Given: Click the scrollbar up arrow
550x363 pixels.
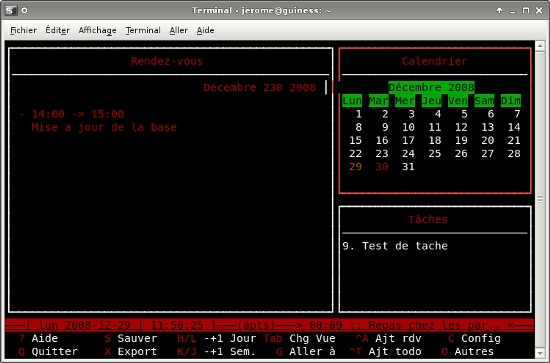Looking at the screenshot, I should [x=540, y=46].
